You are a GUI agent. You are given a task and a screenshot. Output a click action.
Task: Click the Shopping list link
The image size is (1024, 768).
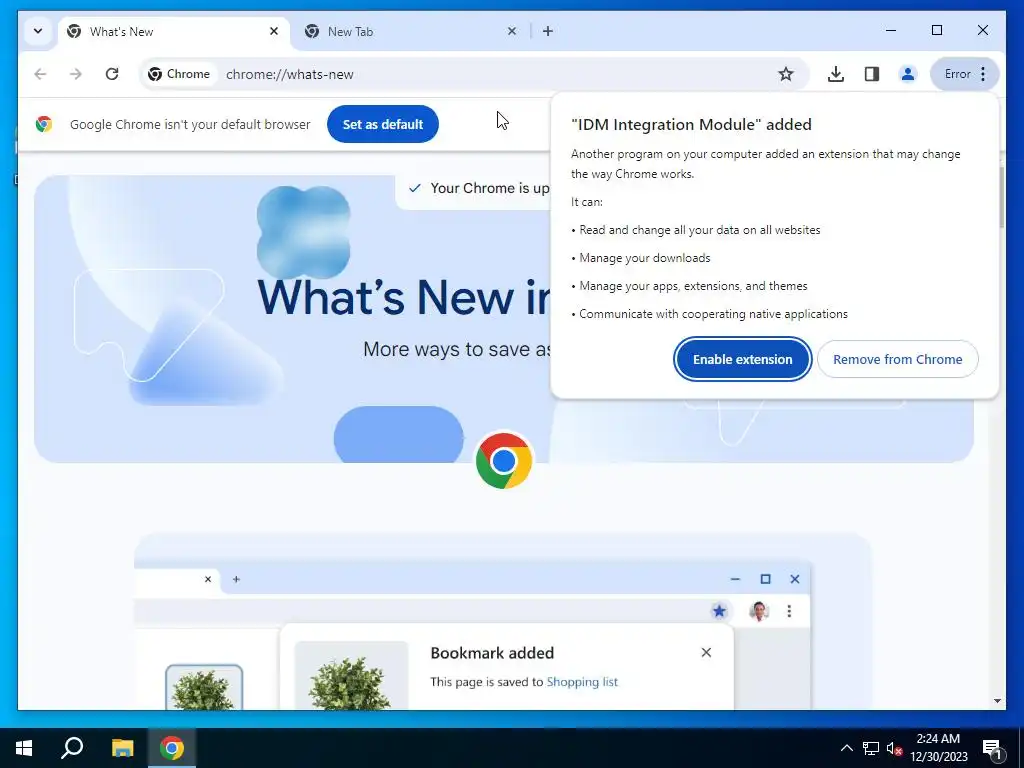(x=582, y=682)
